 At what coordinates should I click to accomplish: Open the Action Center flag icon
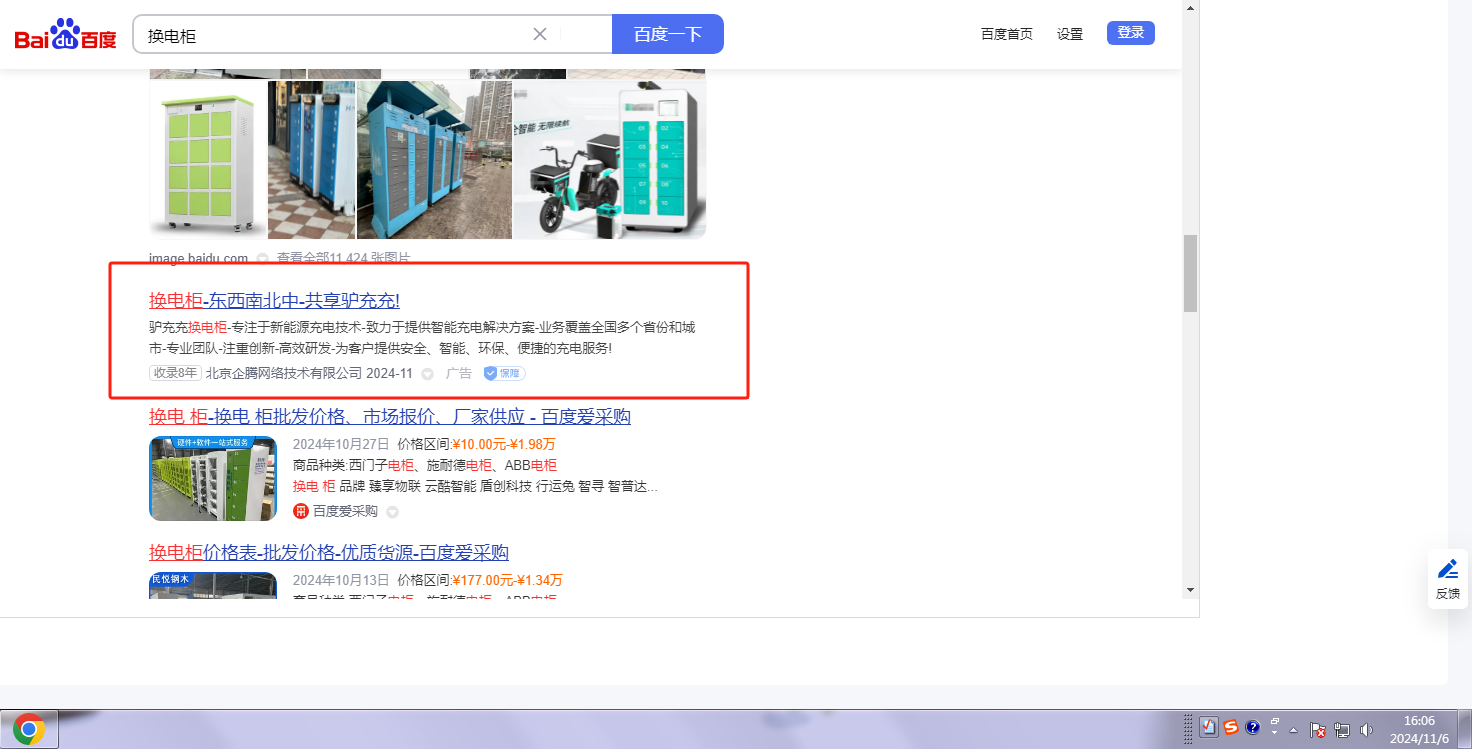click(1318, 730)
